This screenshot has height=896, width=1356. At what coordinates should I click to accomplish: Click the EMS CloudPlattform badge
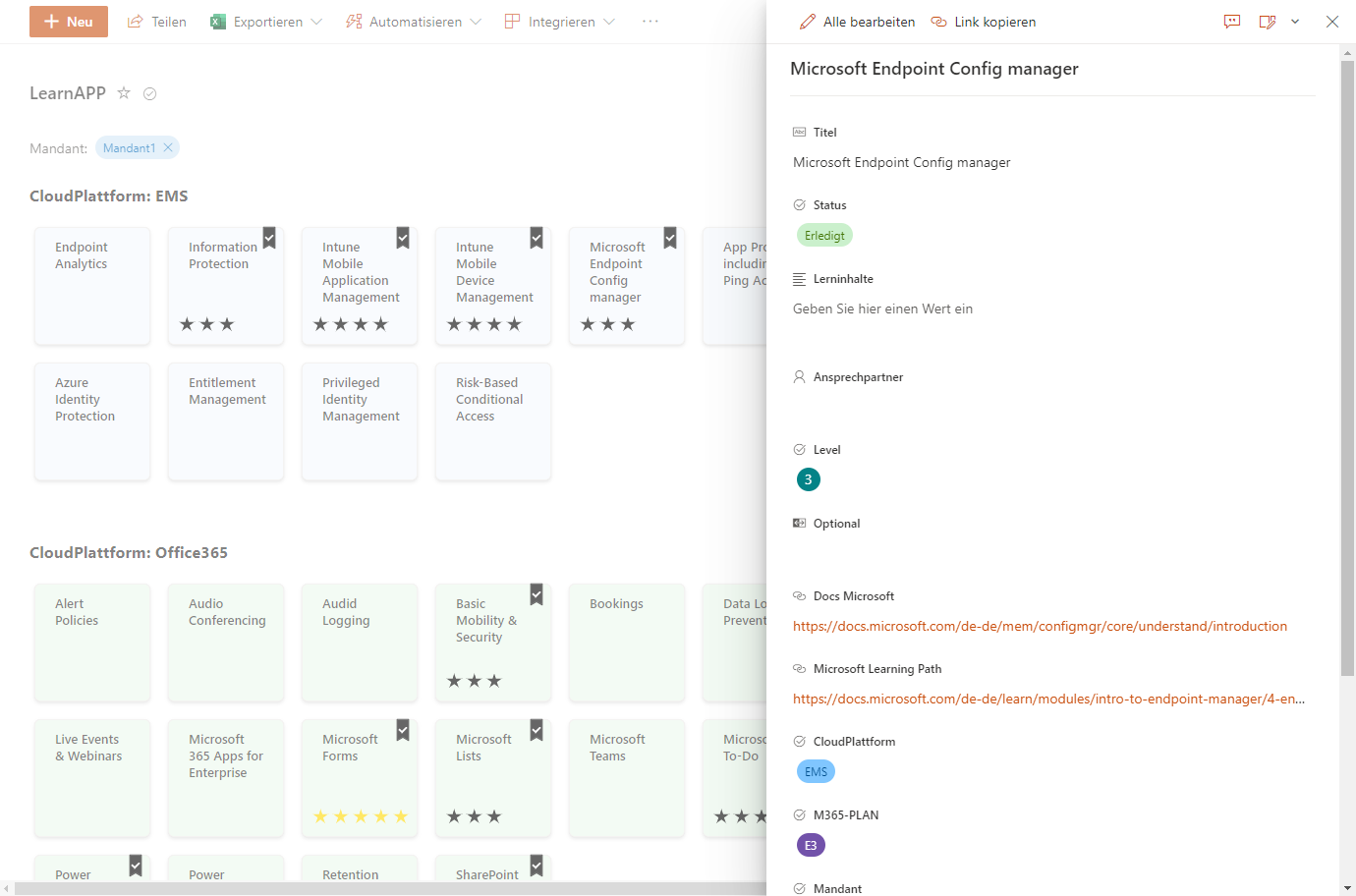click(x=816, y=771)
